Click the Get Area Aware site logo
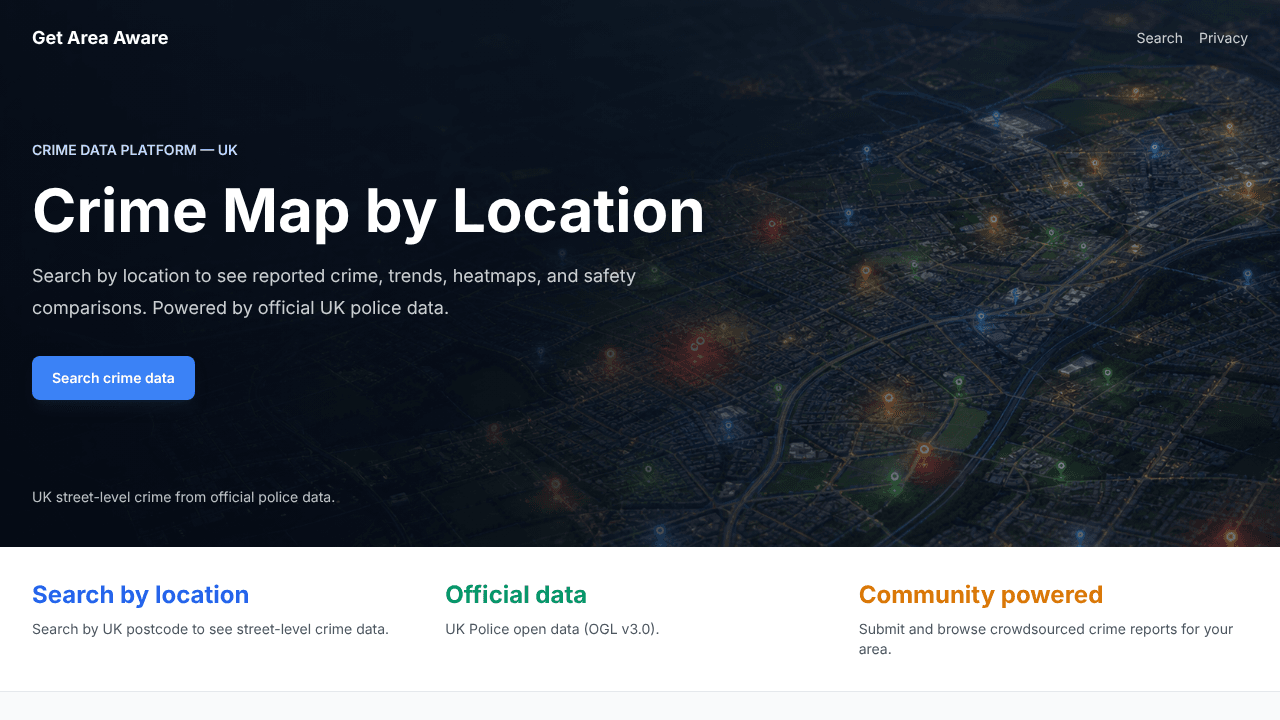Screen dimensions: 1280x720 (100, 38)
